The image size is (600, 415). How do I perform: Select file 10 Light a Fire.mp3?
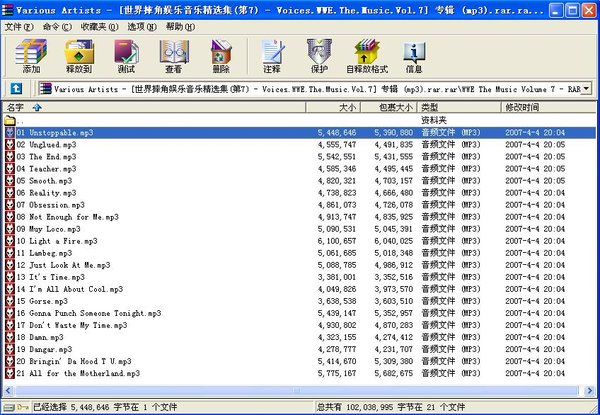[x=57, y=241]
